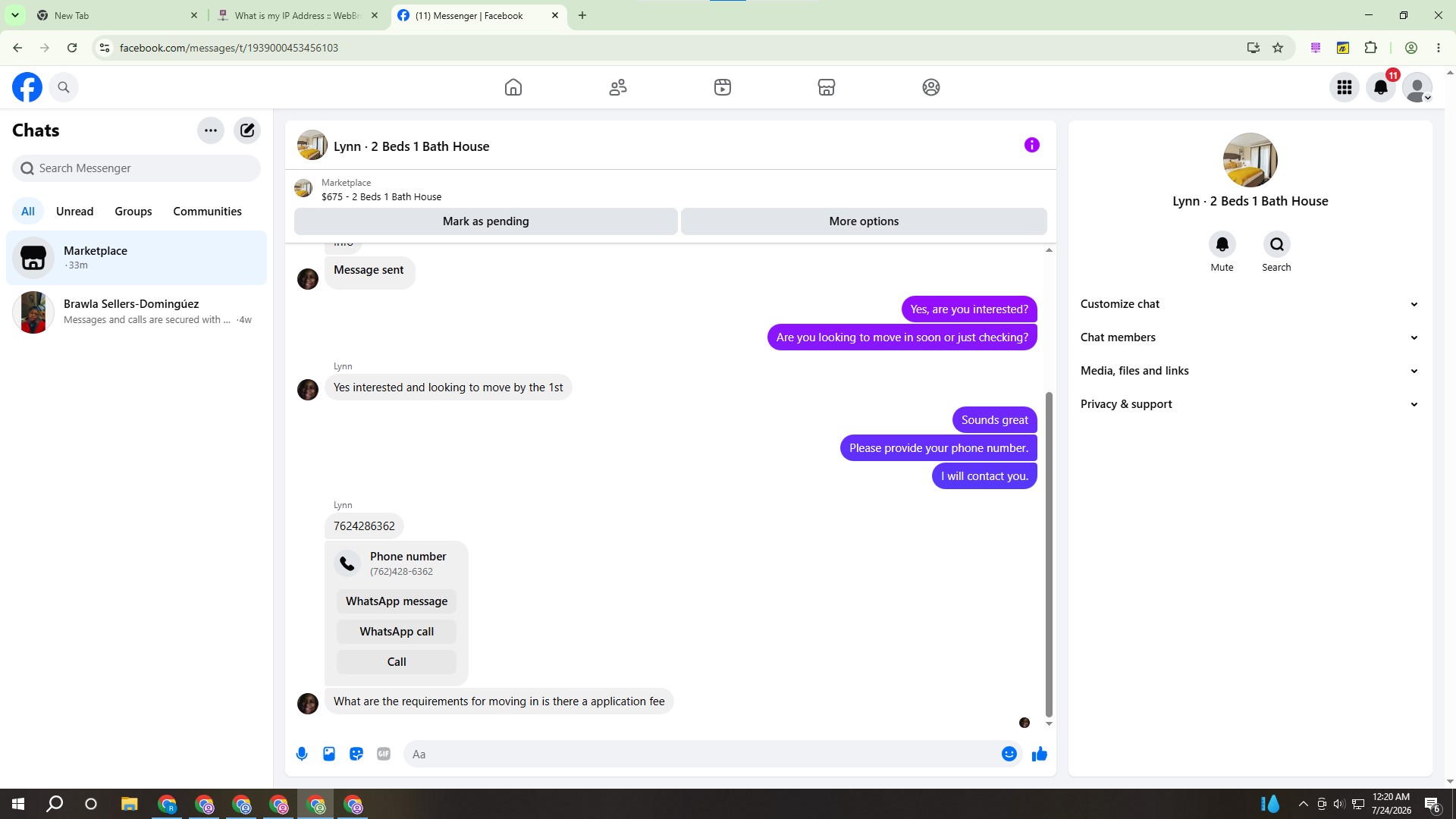Select the Communities chats filter
This screenshot has height=819, width=1456.
click(x=207, y=212)
